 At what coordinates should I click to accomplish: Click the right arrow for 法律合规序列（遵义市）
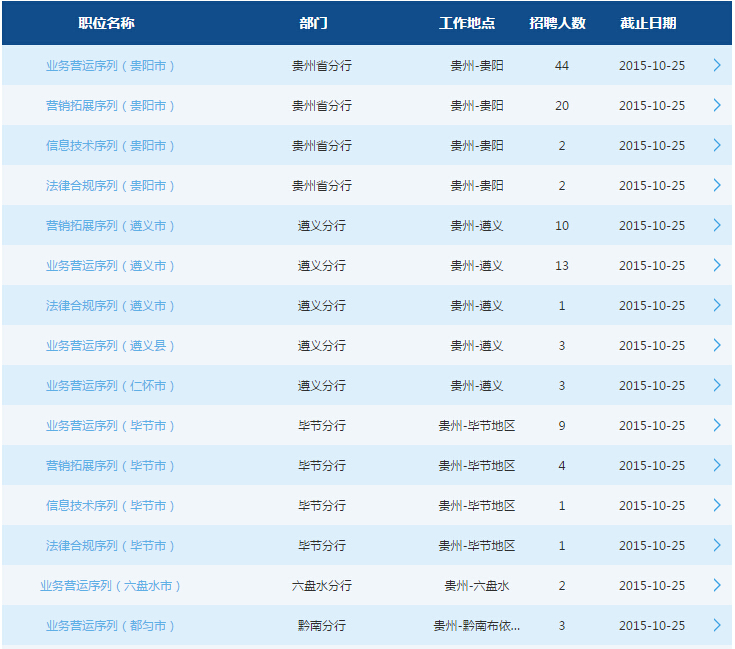pyautogui.click(x=716, y=305)
